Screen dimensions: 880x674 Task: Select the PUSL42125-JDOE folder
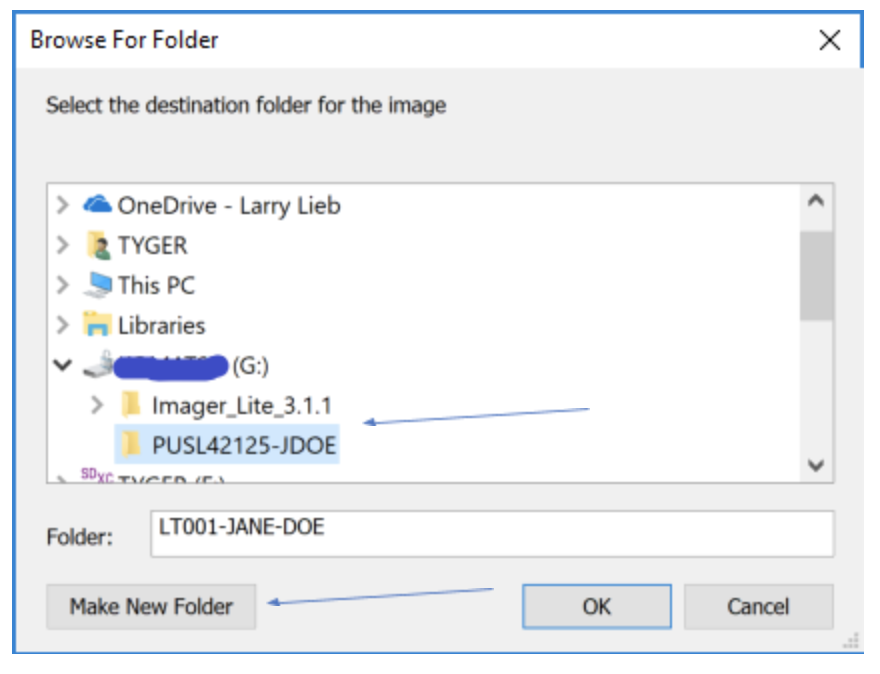coord(244,446)
